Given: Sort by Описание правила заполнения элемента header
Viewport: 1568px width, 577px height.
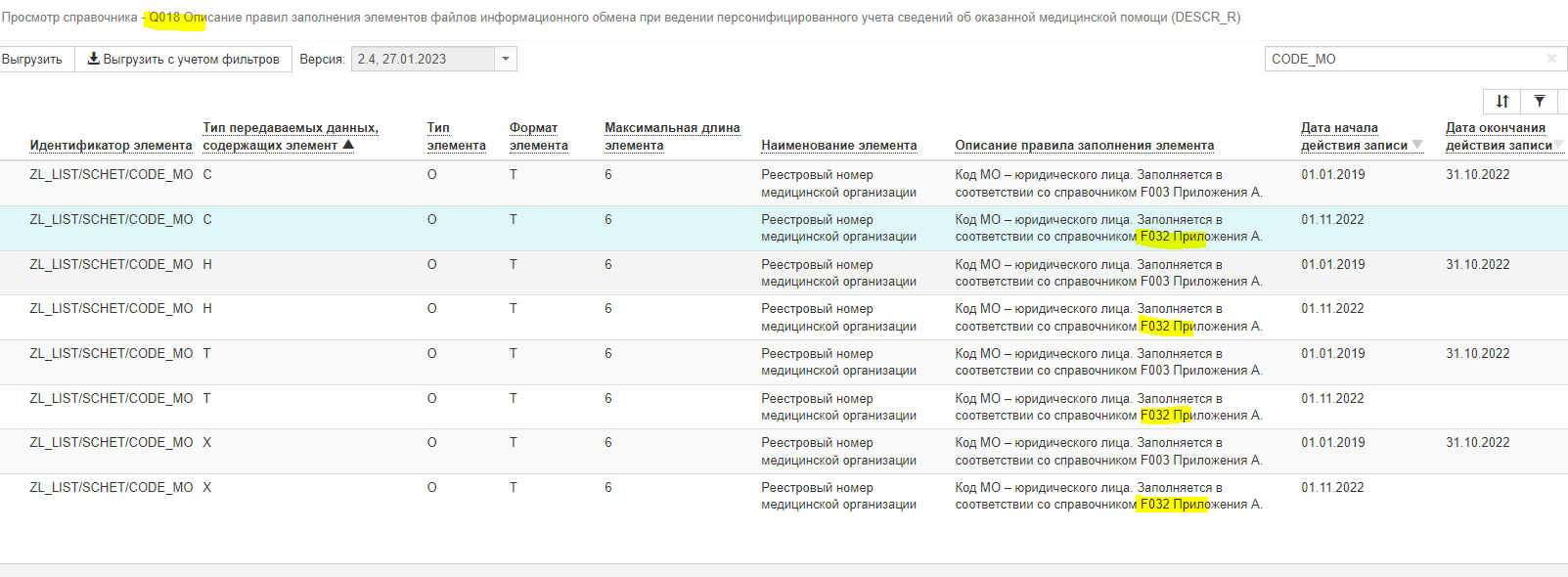Looking at the screenshot, I should click(x=1084, y=146).
